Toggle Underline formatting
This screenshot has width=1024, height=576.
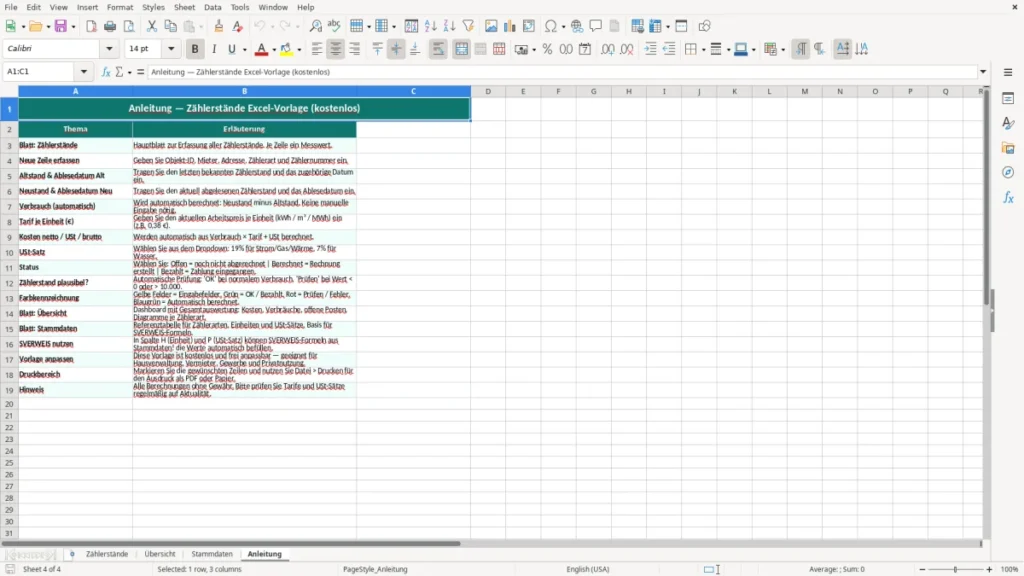(231, 49)
